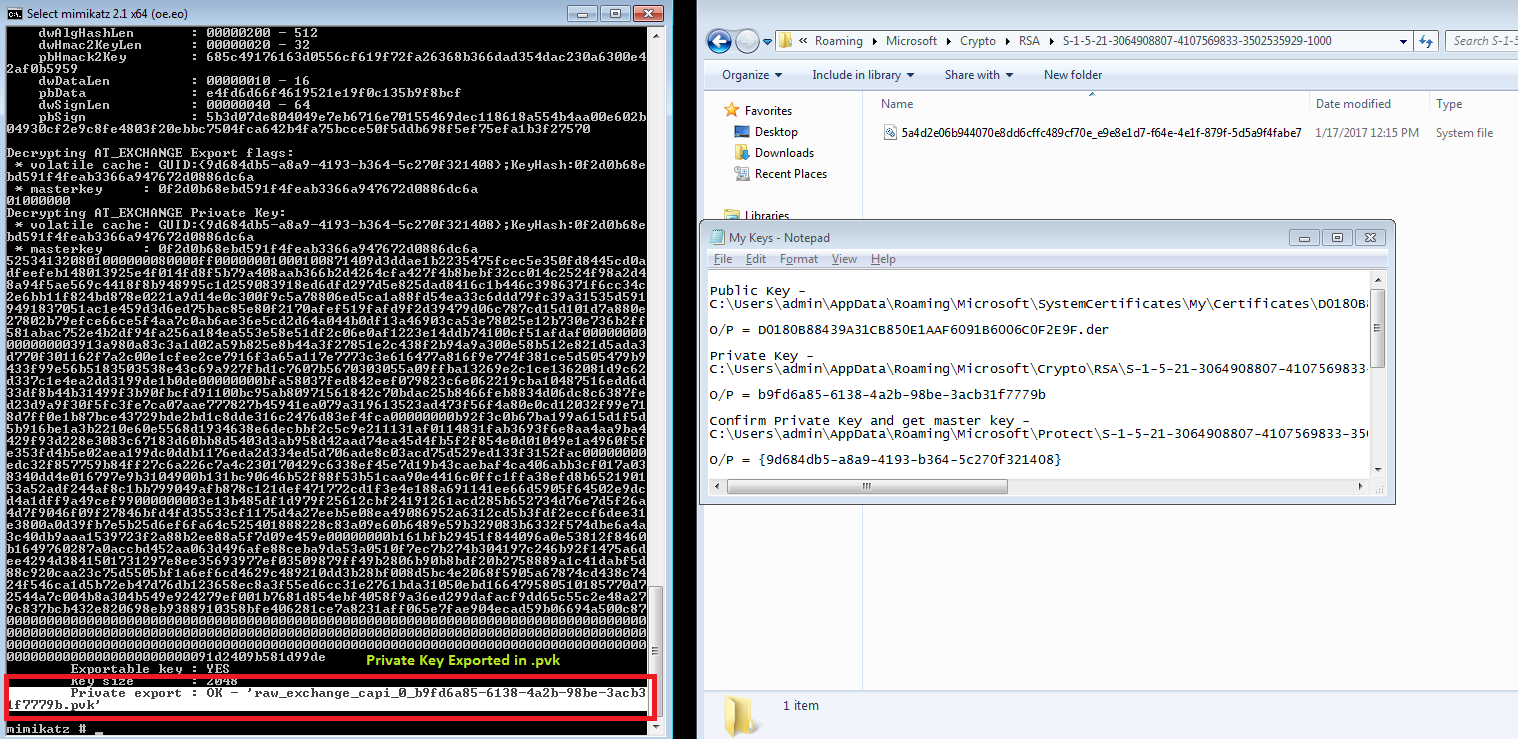Click the {9d684db5-a8a9-4193-b364-5c270f321408} output line in Notepad
The height and width of the screenshot is (739, 1518).
885,459
